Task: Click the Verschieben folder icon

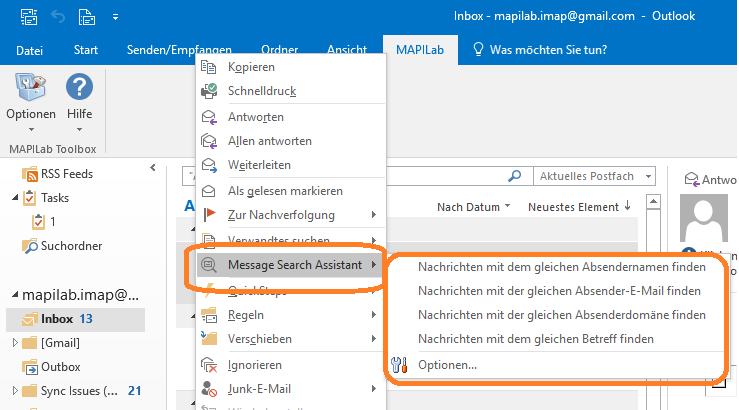Action: [x=209, y=338]
